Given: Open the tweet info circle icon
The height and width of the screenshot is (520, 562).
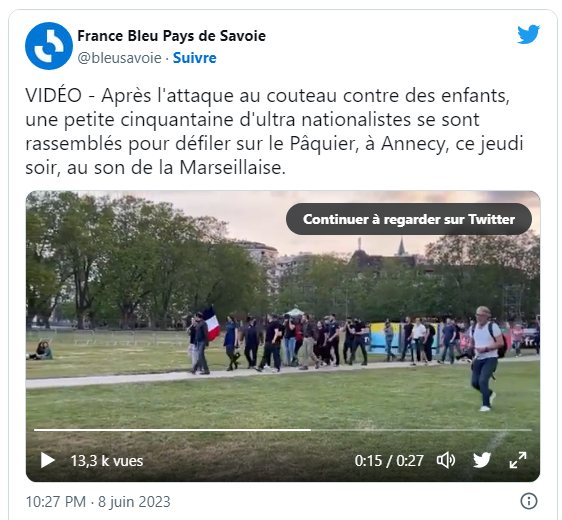Looking at the screenshot, I should 529,501.
